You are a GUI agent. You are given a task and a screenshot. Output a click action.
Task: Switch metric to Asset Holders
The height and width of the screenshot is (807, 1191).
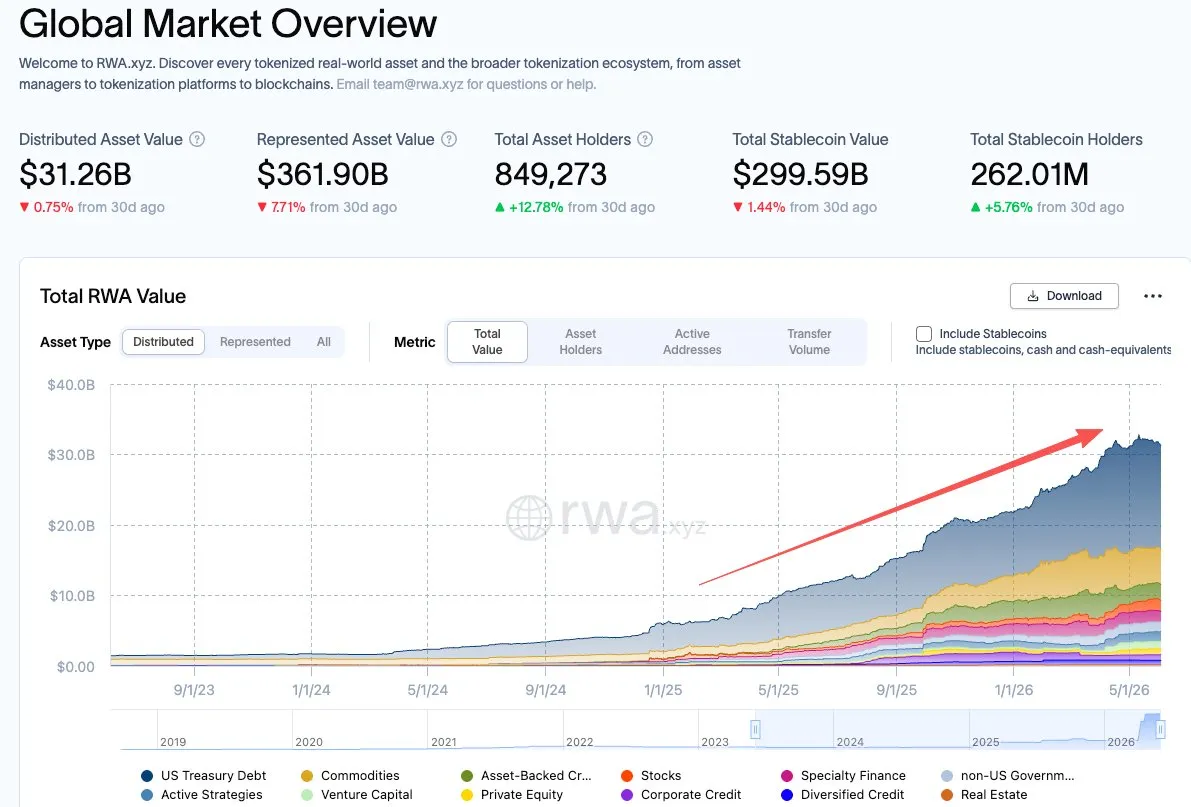pos(580,342)
